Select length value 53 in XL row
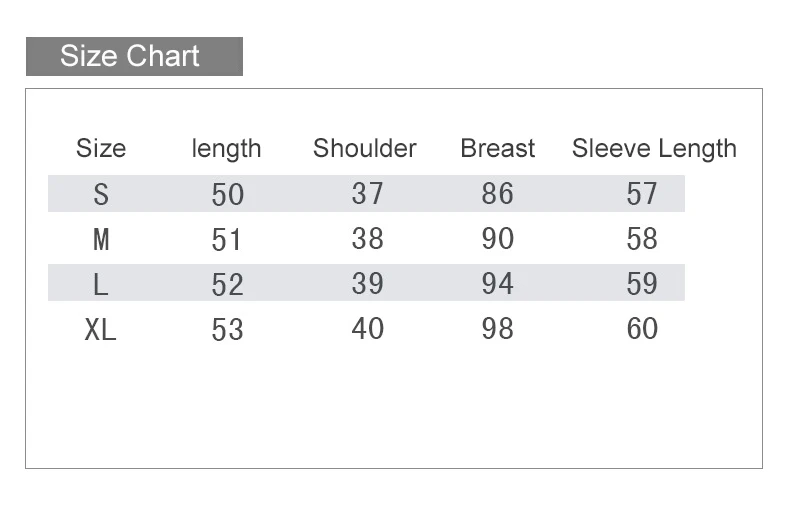Screen dimensions: 790x514 [x=227, y=330]
